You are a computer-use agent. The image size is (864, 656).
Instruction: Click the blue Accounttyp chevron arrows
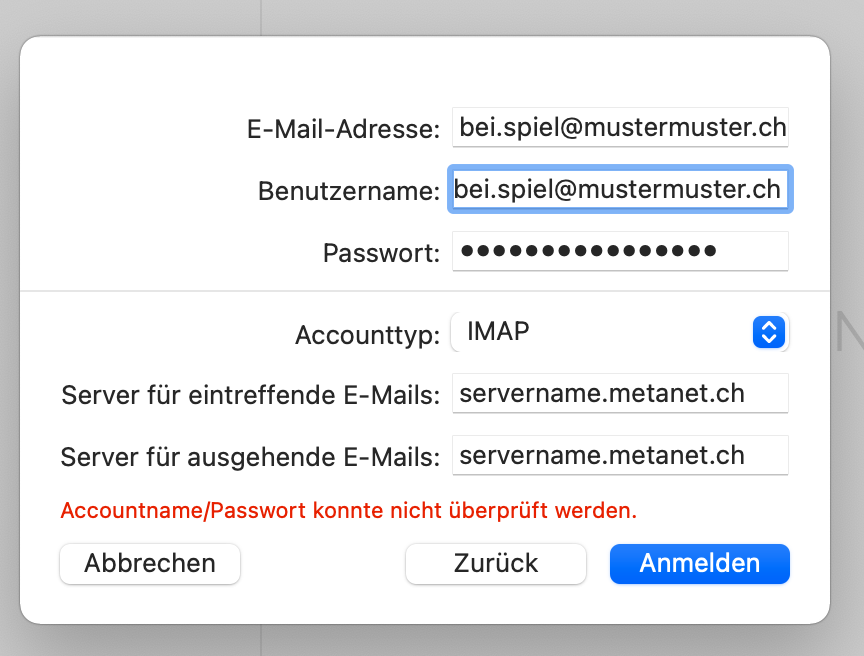pos(768,332)
